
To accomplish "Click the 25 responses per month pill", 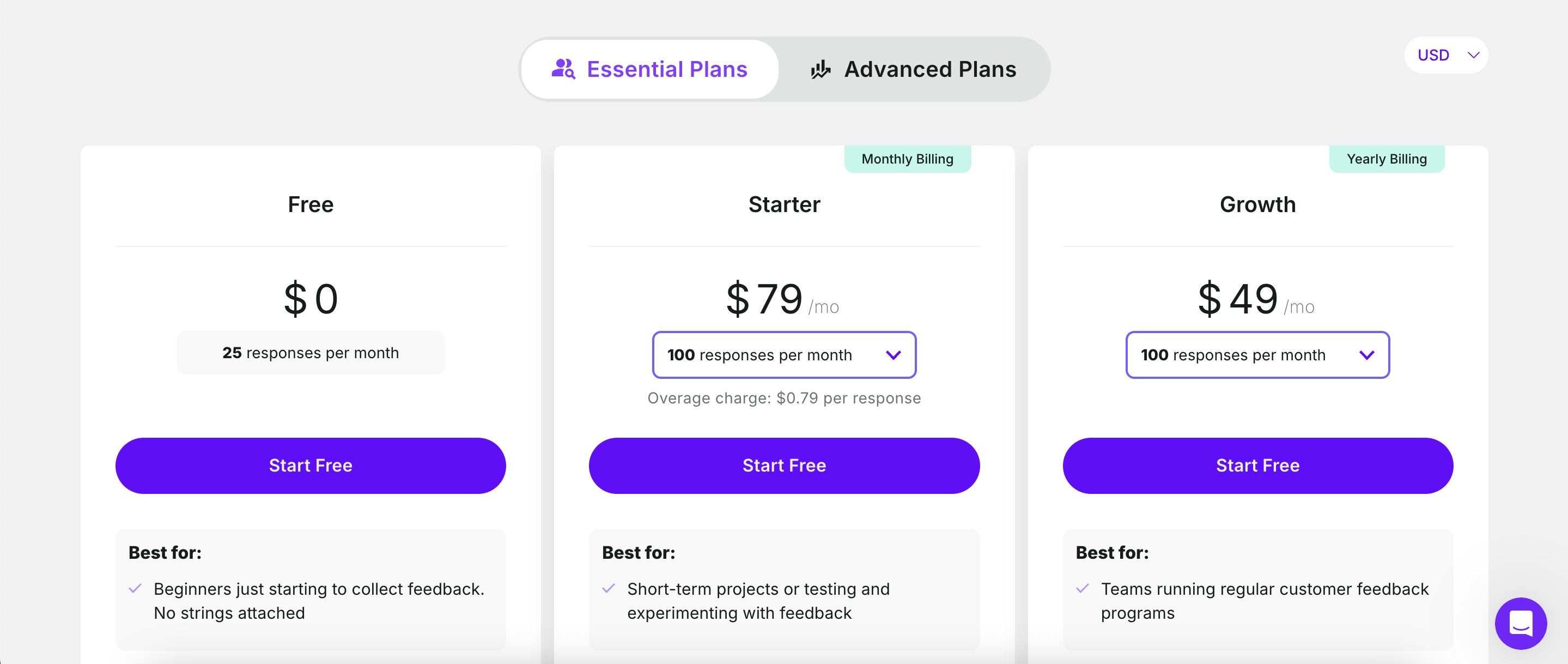I will 311,352.
